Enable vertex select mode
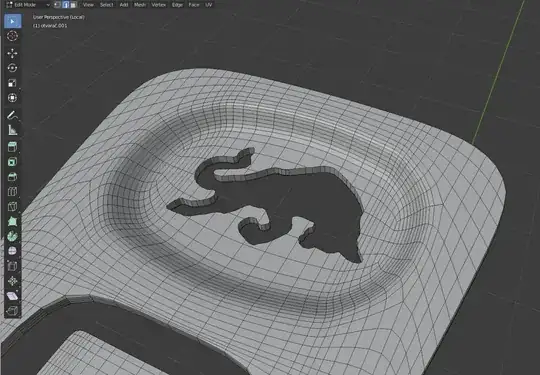The height and width of the screenshot is (375, 540). pos(58,4)
